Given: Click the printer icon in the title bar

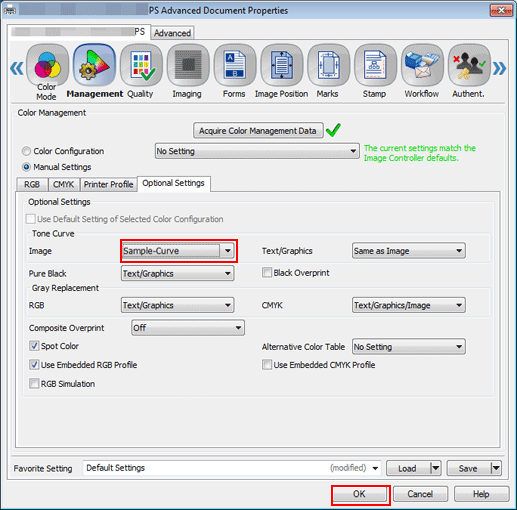Looking at the screenshot, I should pos(10,10).
